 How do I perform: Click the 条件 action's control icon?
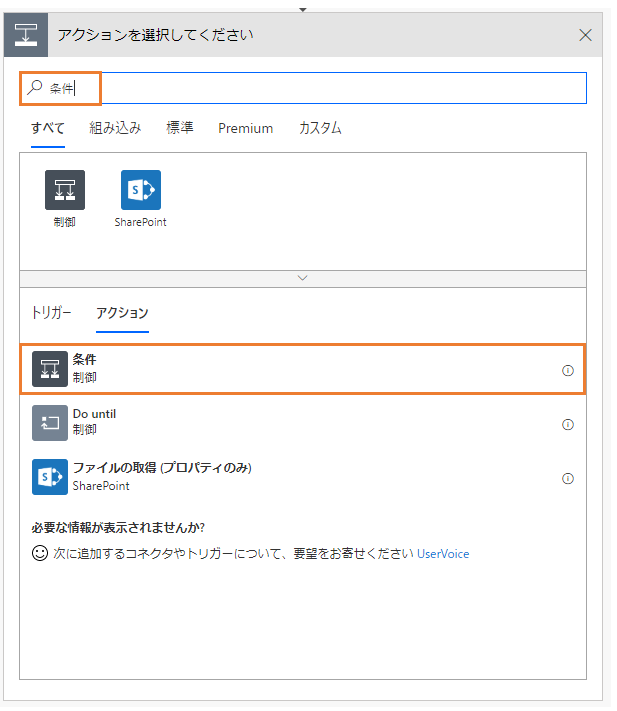tap(50, 371)
